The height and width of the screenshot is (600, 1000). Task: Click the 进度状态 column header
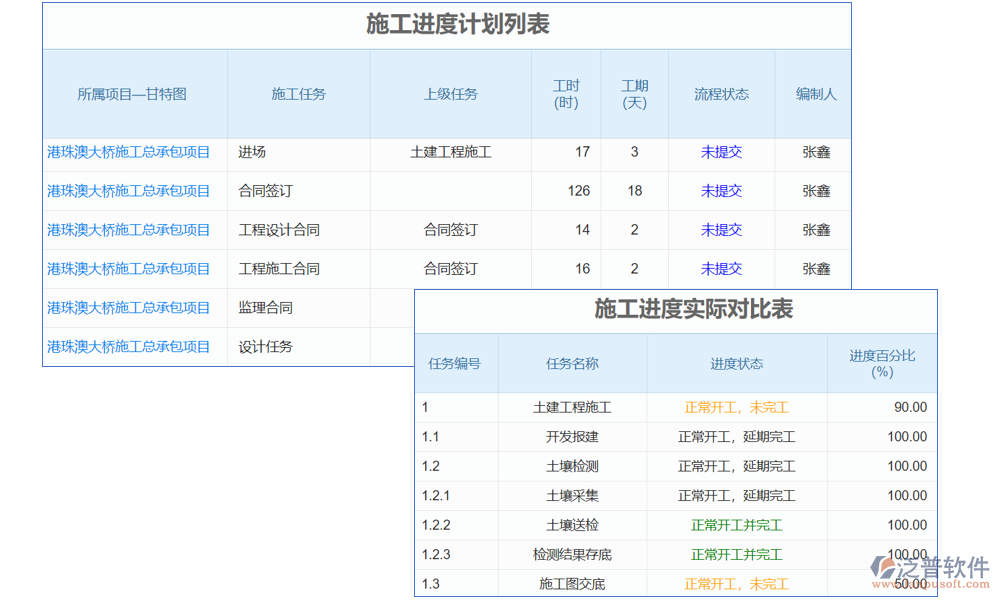pyautogui.click(x=736, y=363)
